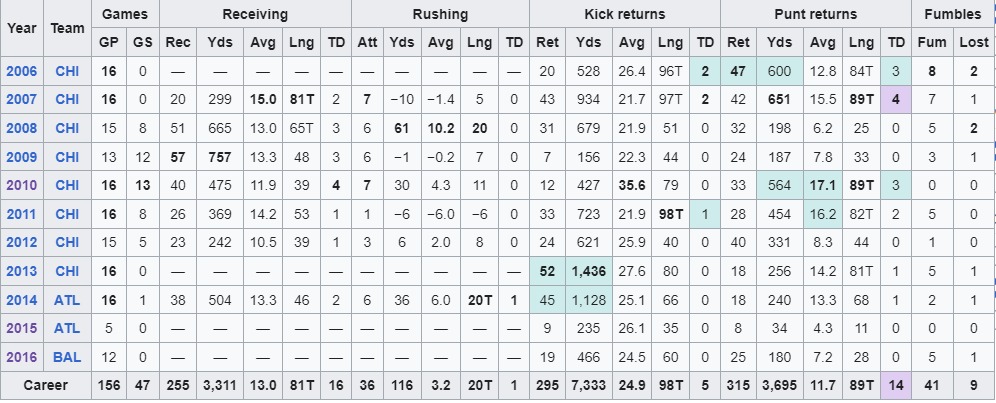Open the 2007 season link
Viewport: 996px width, 403px height.
[x=22, y=100]
